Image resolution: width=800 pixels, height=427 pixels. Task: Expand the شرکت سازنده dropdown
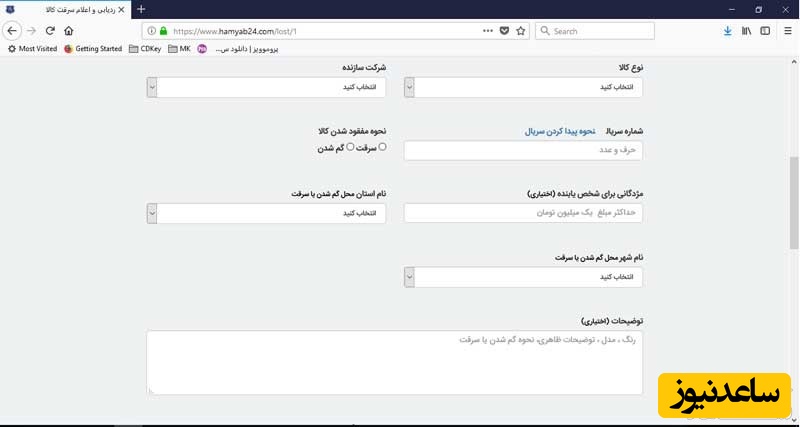[252, 88]
